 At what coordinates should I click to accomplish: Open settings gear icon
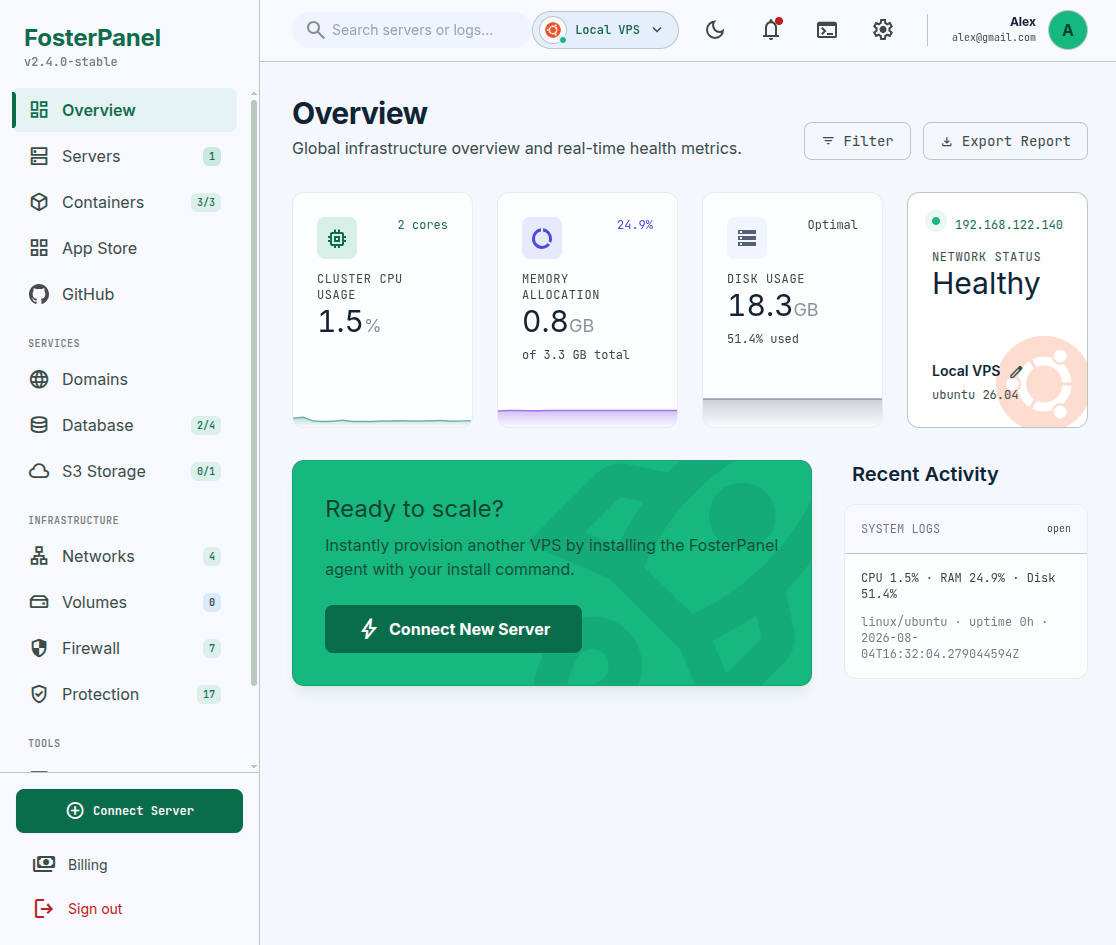[x=883, y=30]
